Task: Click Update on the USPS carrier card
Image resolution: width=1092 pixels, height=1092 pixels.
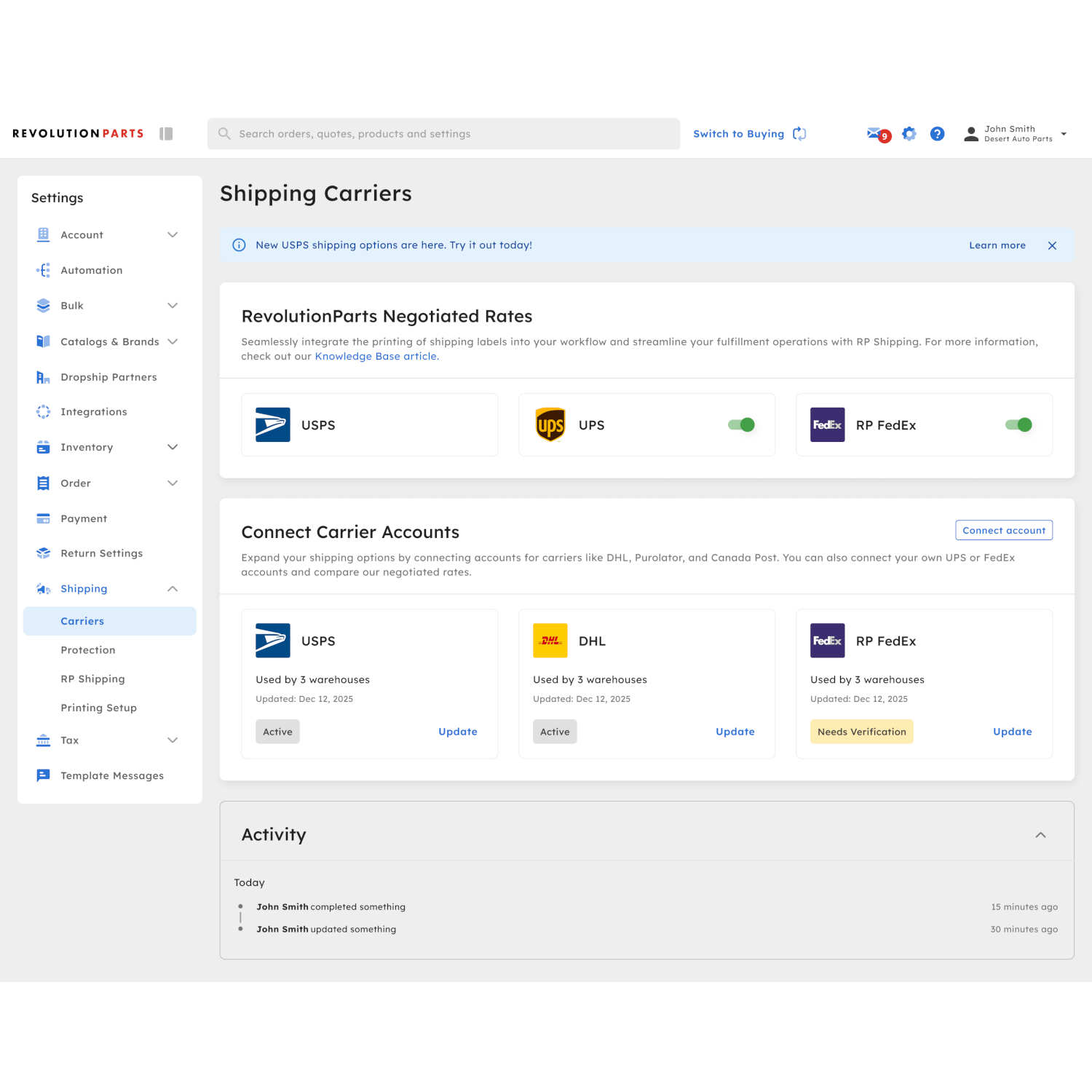Action: 458,732
